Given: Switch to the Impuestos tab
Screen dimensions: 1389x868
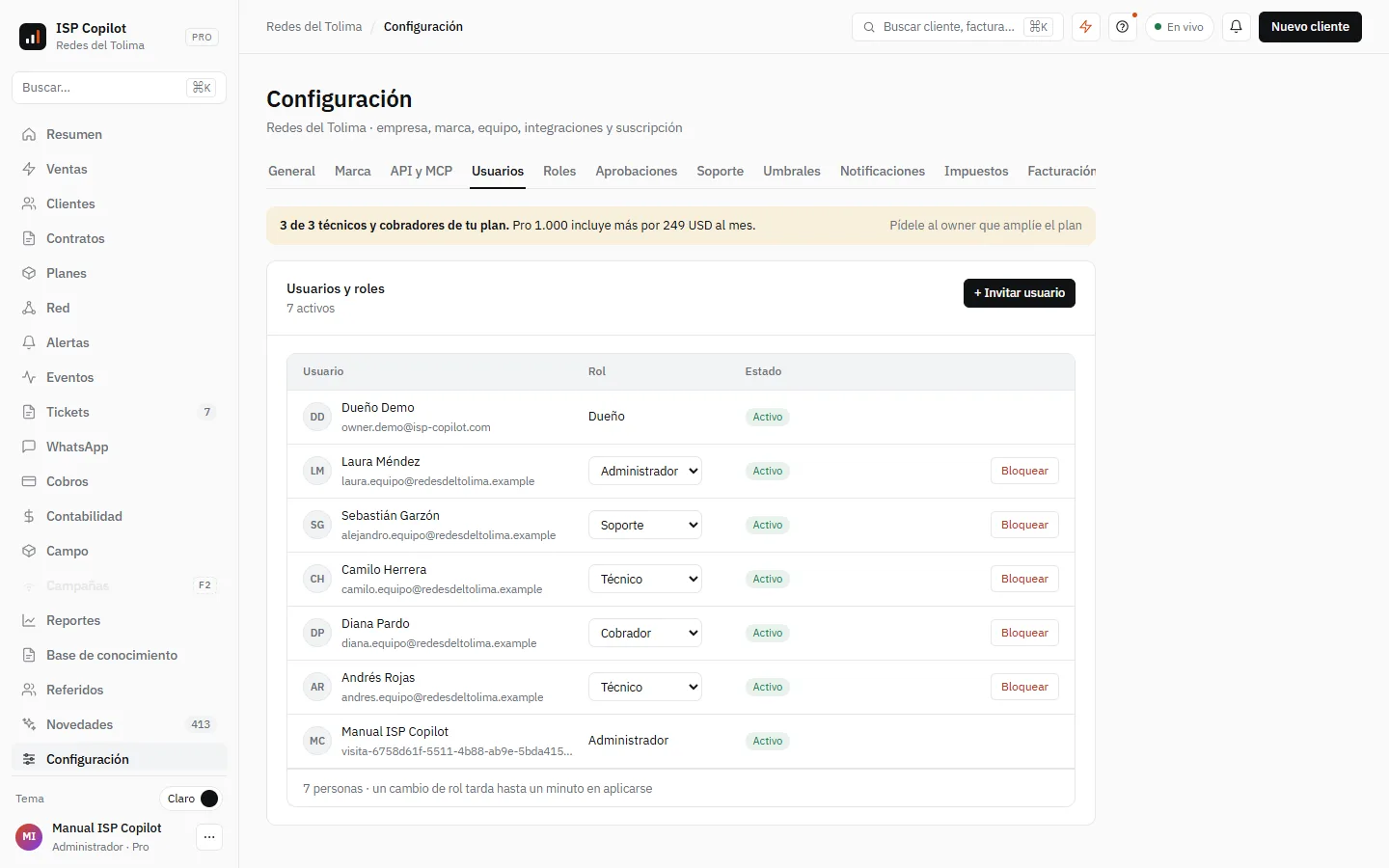Looking at the screenshot, I should (976, 171).
